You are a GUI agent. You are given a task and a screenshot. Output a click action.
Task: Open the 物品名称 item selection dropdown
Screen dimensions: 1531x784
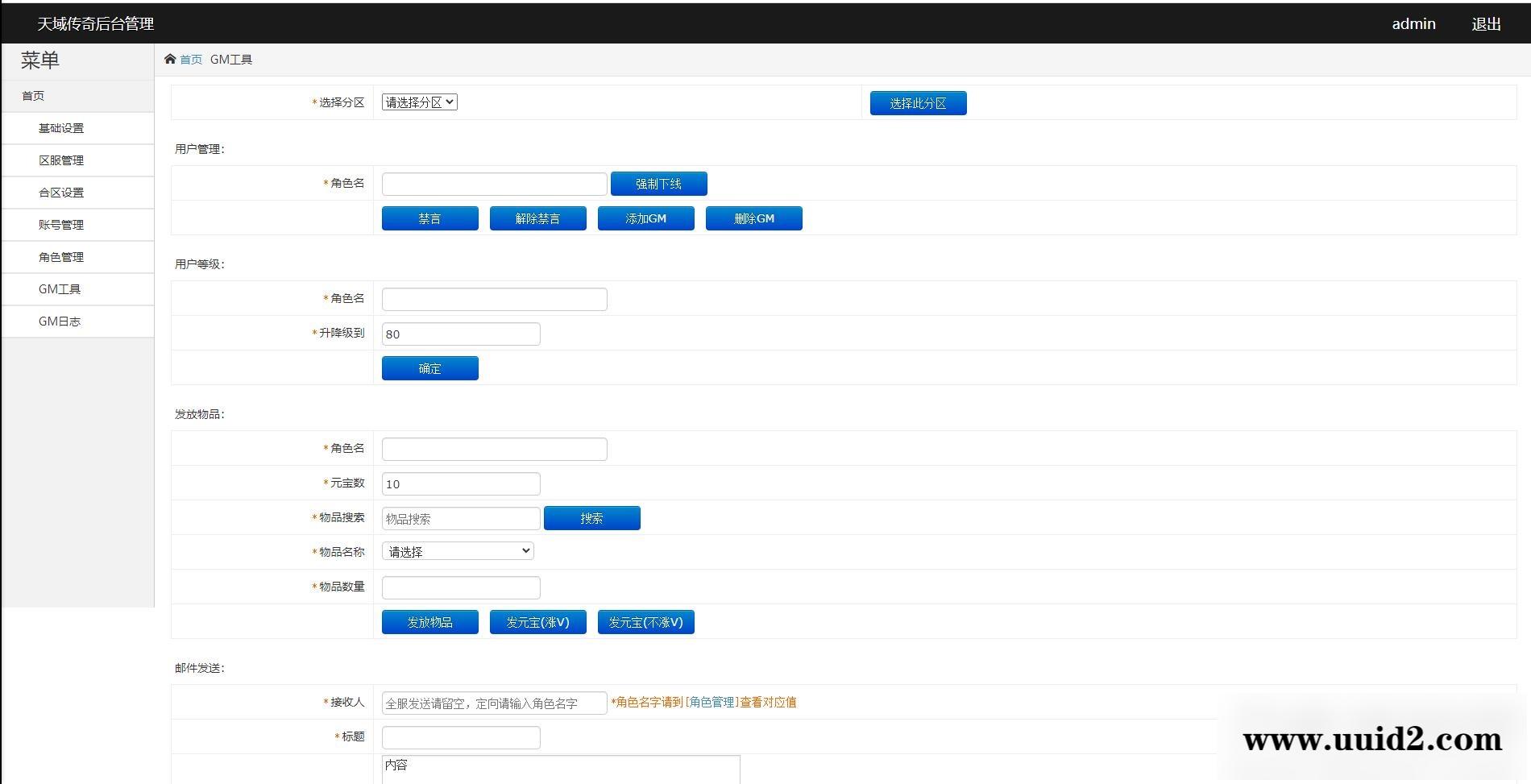[x=458, y=551]
